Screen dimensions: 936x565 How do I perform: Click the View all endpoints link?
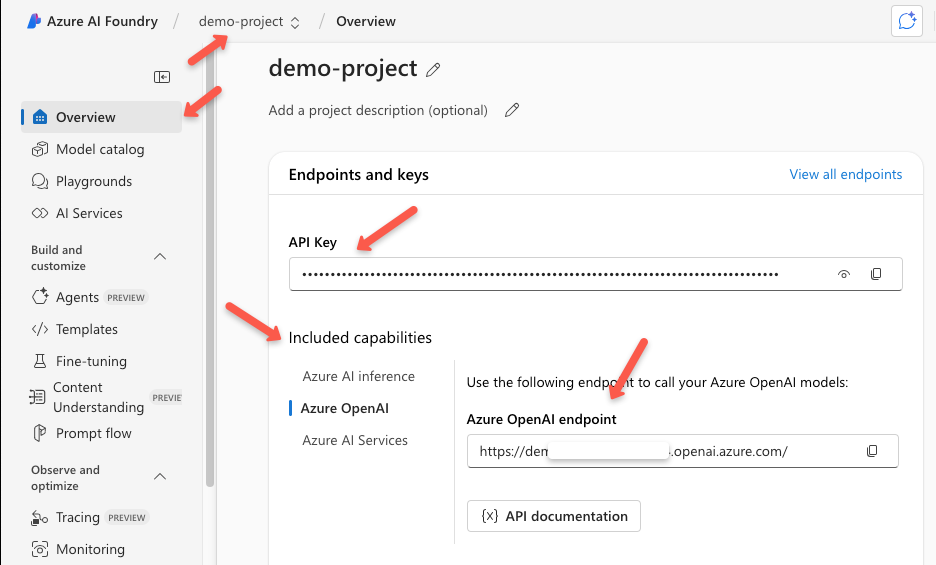click(845, 174)
